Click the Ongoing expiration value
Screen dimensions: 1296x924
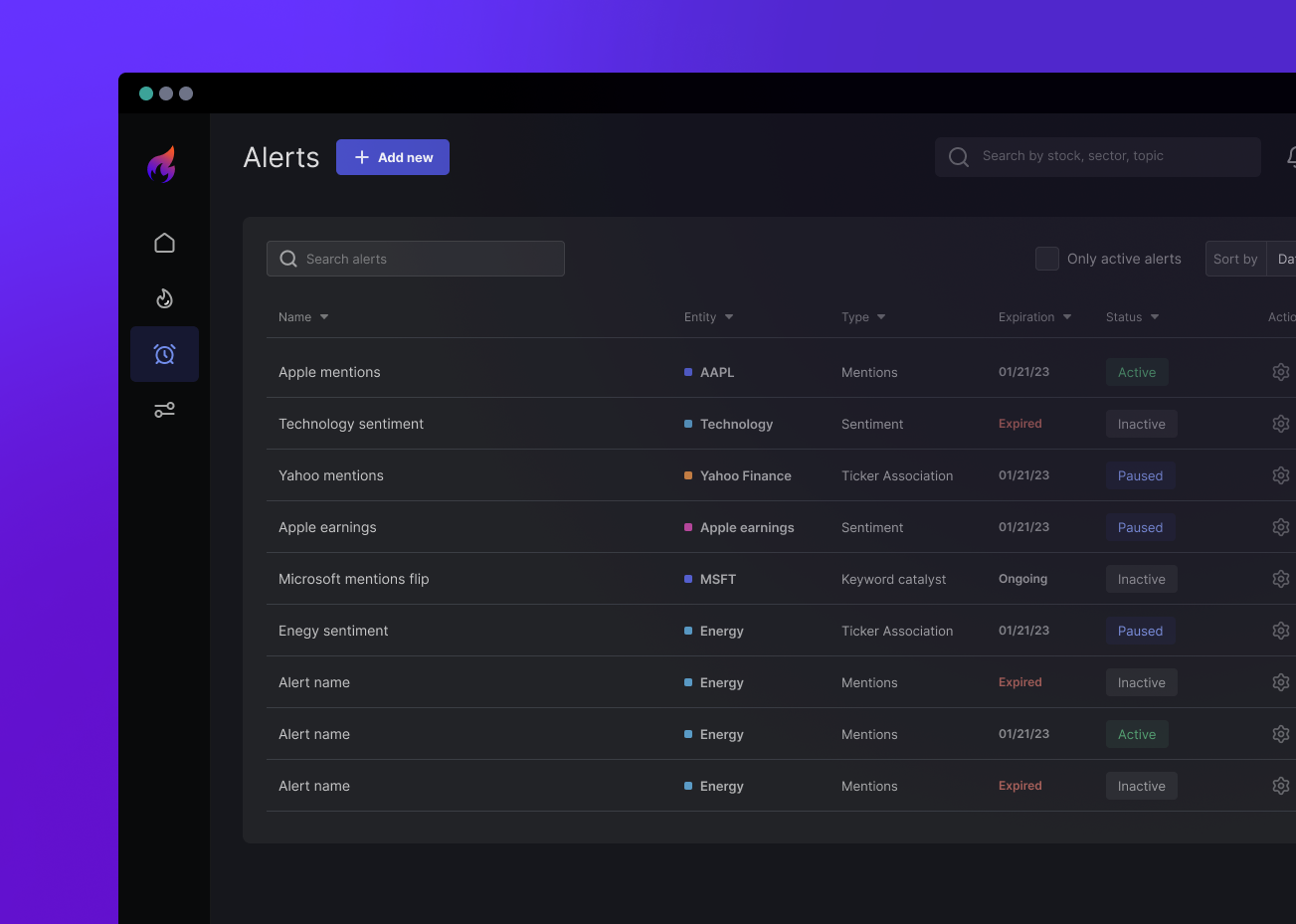1023,579
